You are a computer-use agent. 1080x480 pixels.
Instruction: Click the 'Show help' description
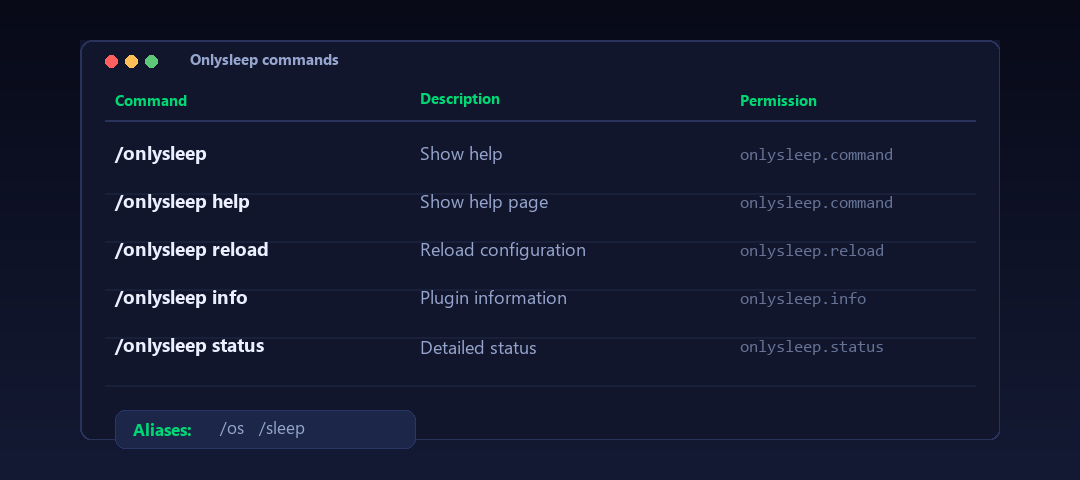(461, 154)
